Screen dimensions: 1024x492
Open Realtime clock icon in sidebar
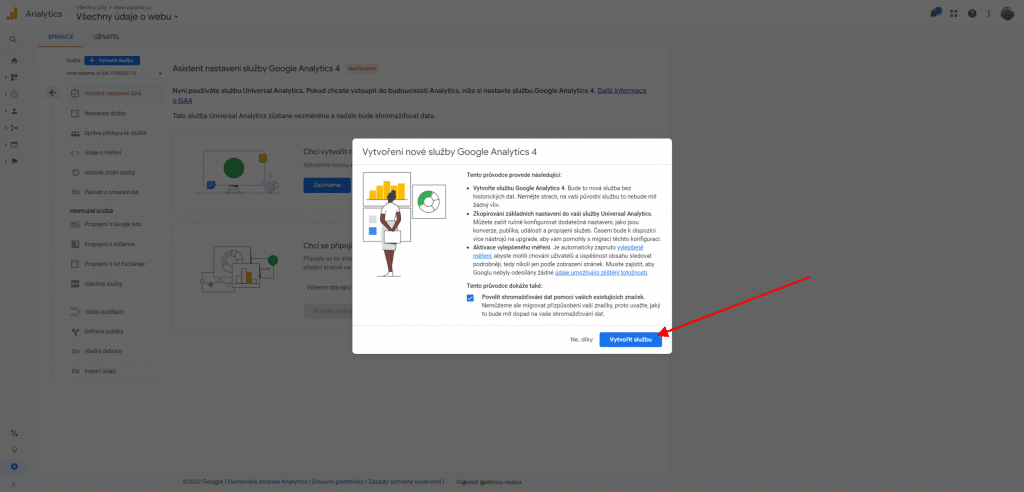coord(14,94)
